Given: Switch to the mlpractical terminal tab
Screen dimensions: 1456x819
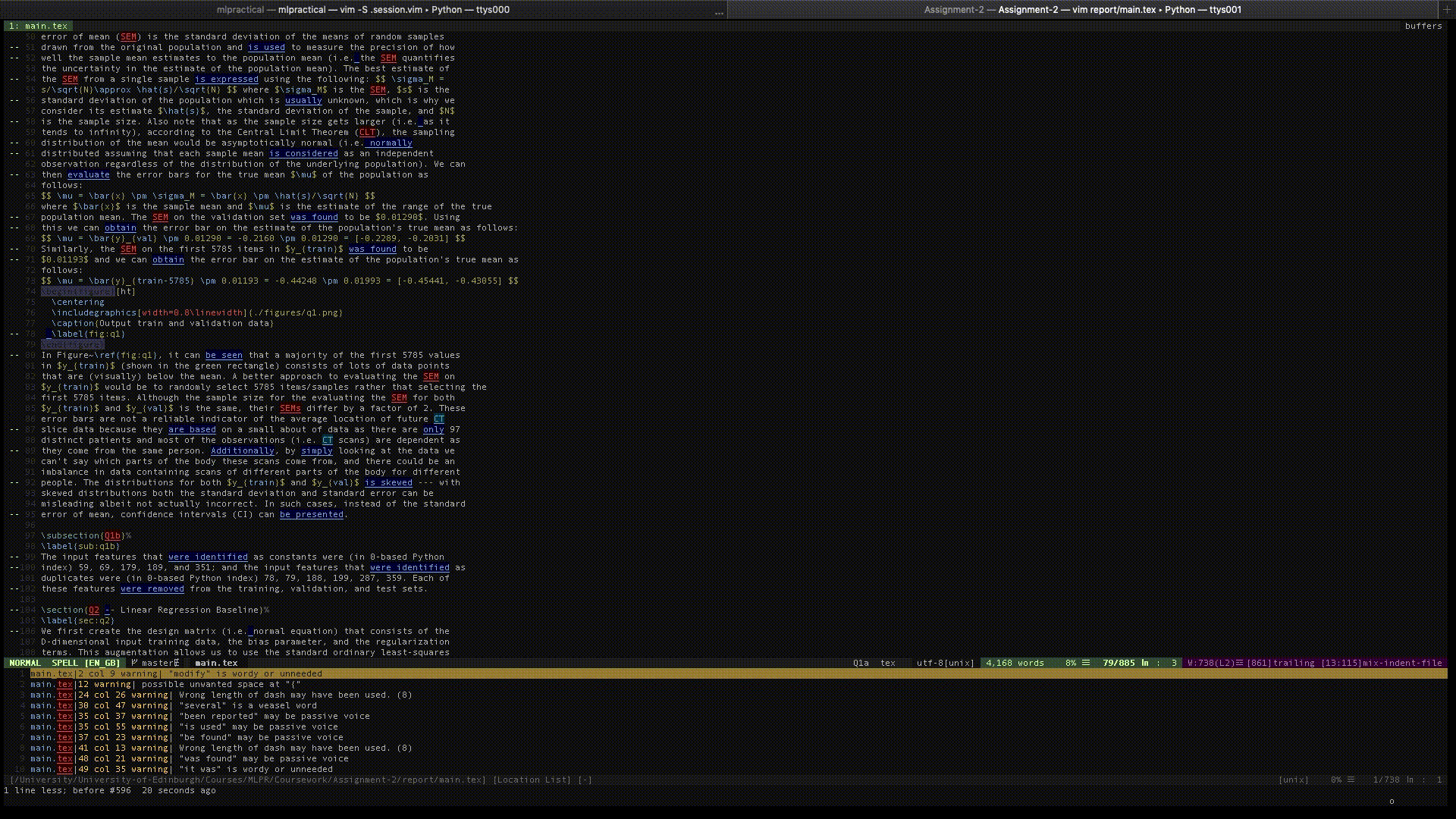Looking at the screenshot, I should (362, 10).
